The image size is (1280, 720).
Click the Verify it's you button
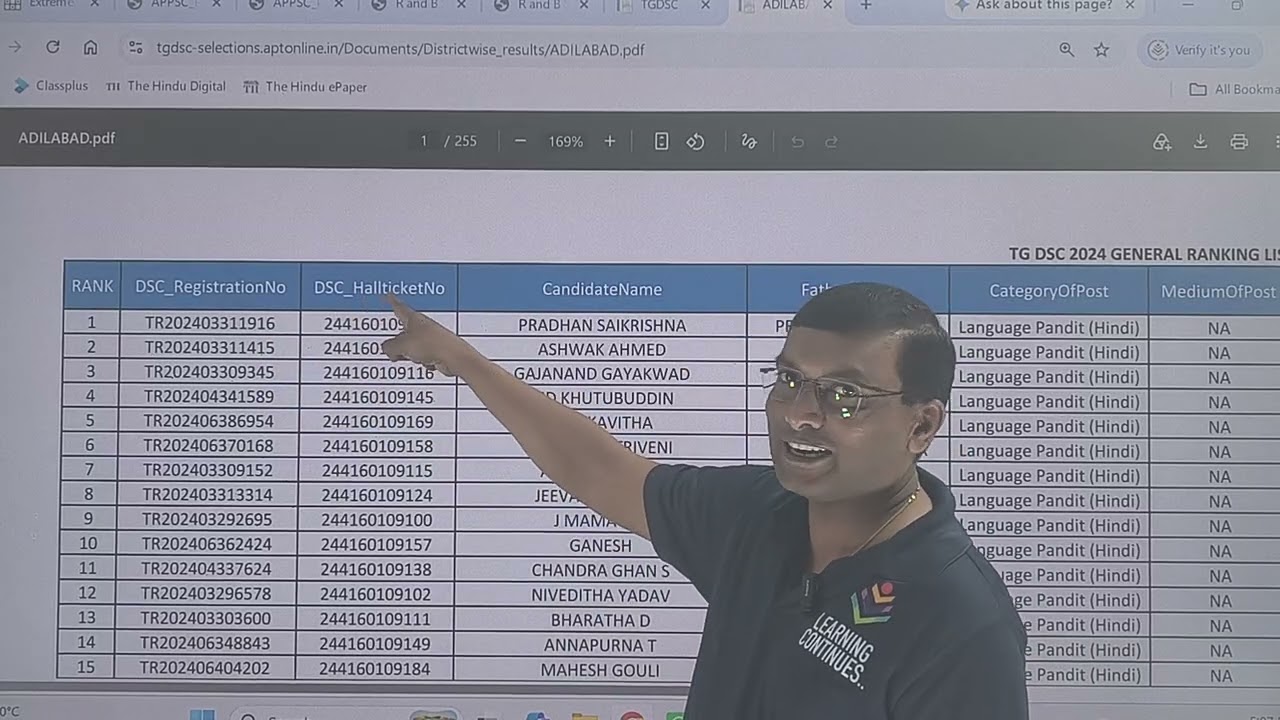[x=1199, y=50]
